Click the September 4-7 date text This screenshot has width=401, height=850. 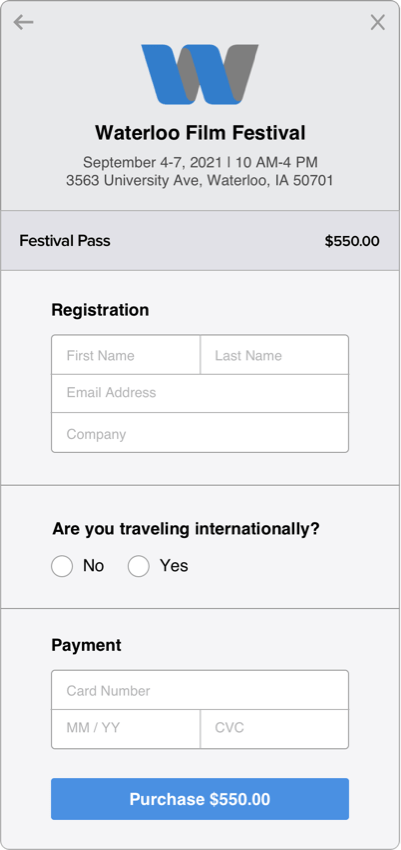tap(152, 162)
